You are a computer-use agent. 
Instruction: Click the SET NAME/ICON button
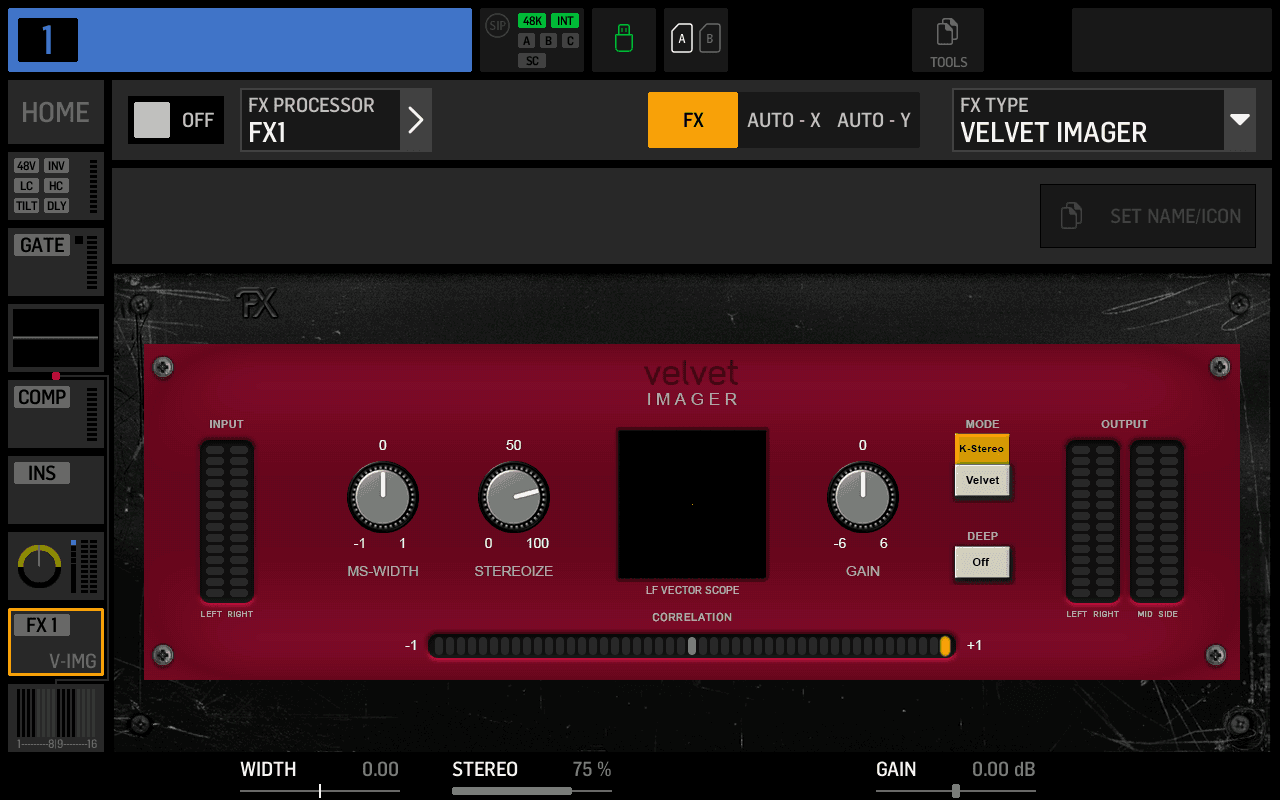point(1147,216)
